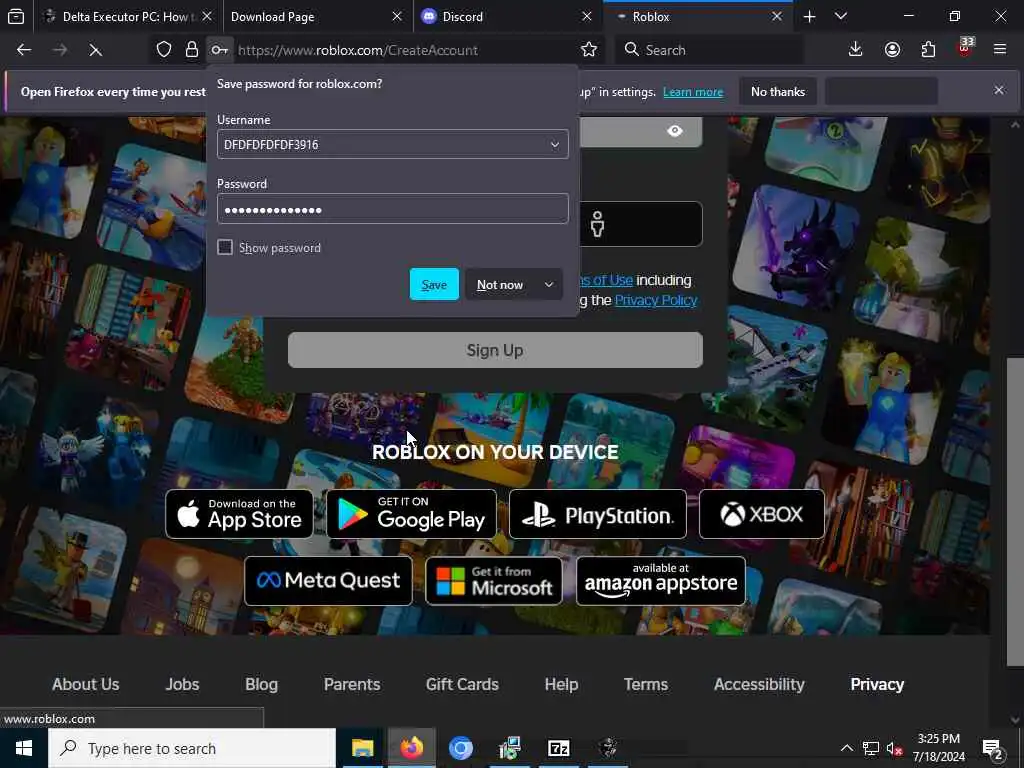Open Download on the App Store badge
This screenshot has height=768, width=1024.
[x=239, y=513]
